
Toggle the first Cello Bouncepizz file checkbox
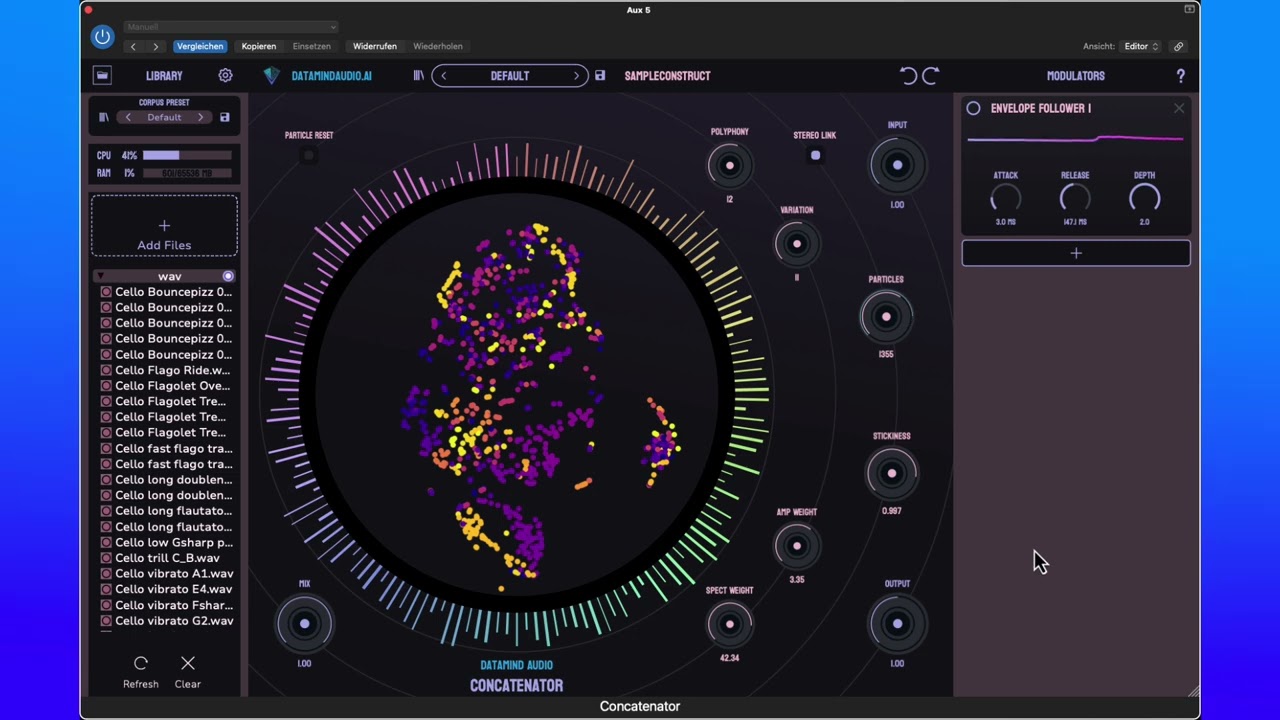click(x=106, y=292)
